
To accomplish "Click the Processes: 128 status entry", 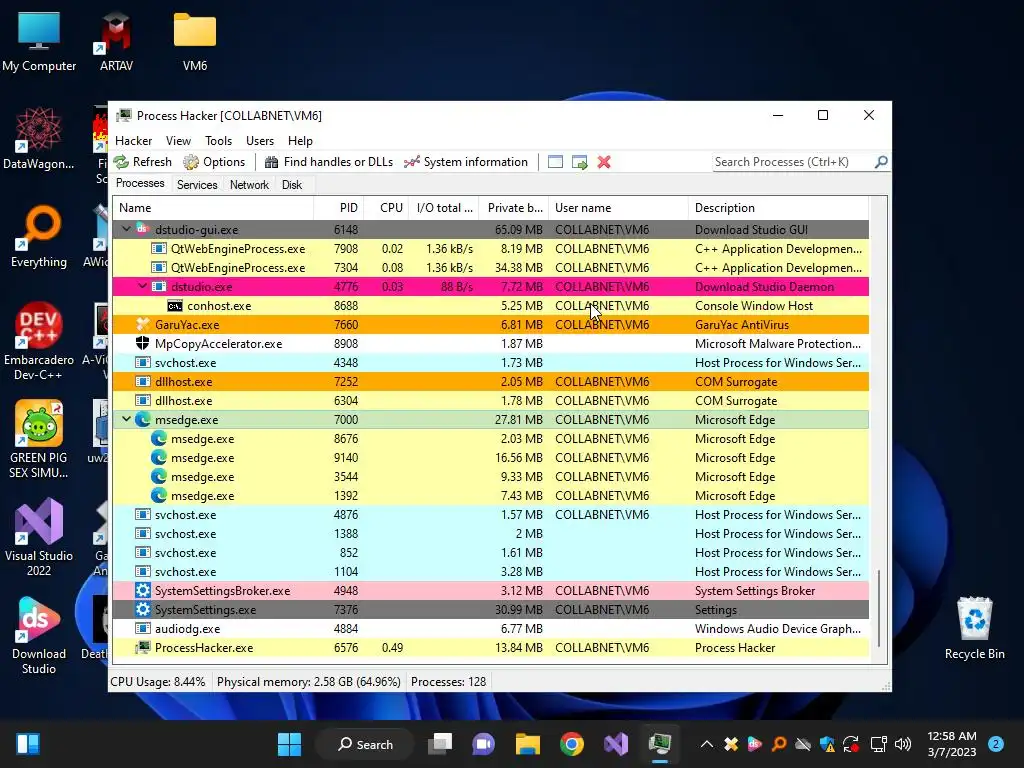I will (448, 682).
